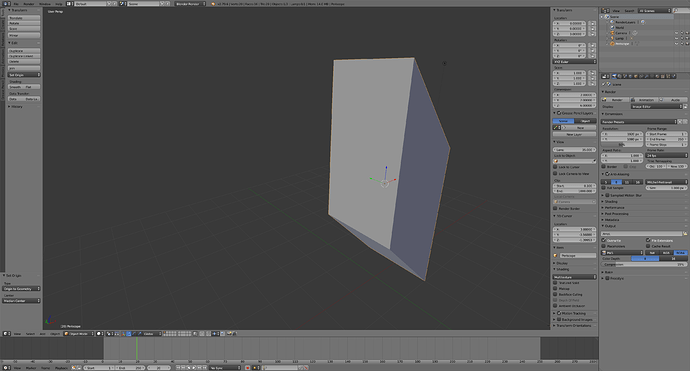Click the Duplicate button in Edit panel
The height and width of the screenshot is (371, 690).
coord(24,51)
